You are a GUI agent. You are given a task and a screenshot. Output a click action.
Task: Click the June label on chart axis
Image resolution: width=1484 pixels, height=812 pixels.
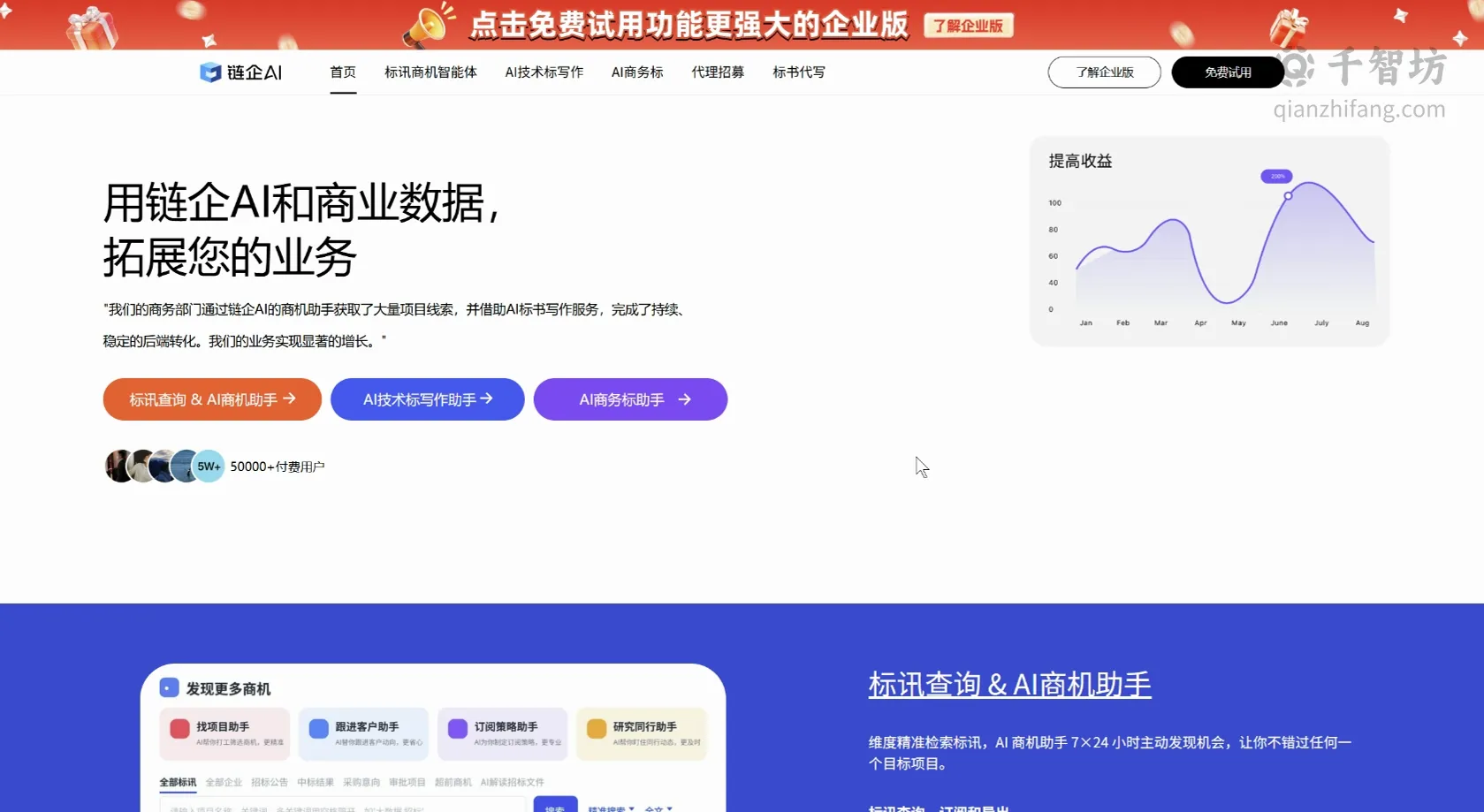pyautogui.click(x=1279, y=323)
